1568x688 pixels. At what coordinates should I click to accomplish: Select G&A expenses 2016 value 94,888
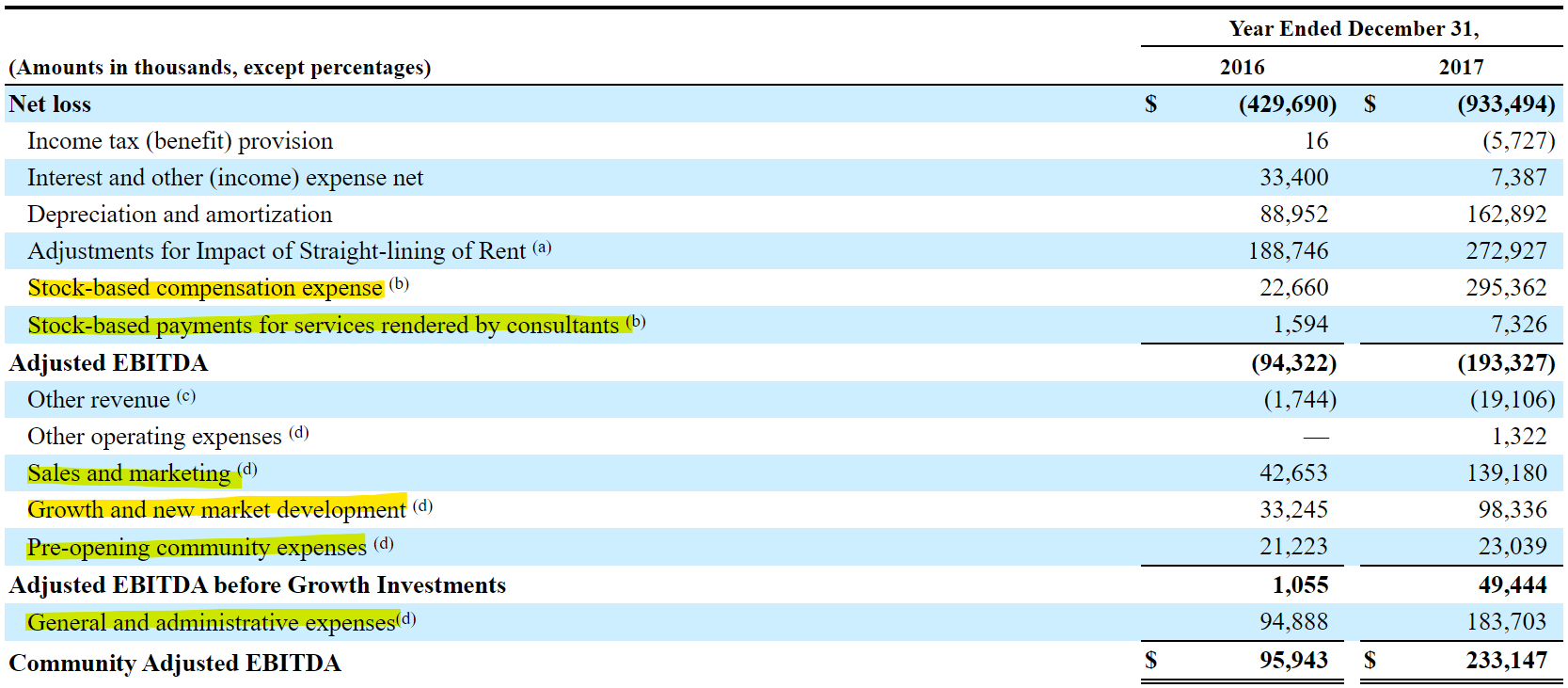click(x=1293, y=622)
